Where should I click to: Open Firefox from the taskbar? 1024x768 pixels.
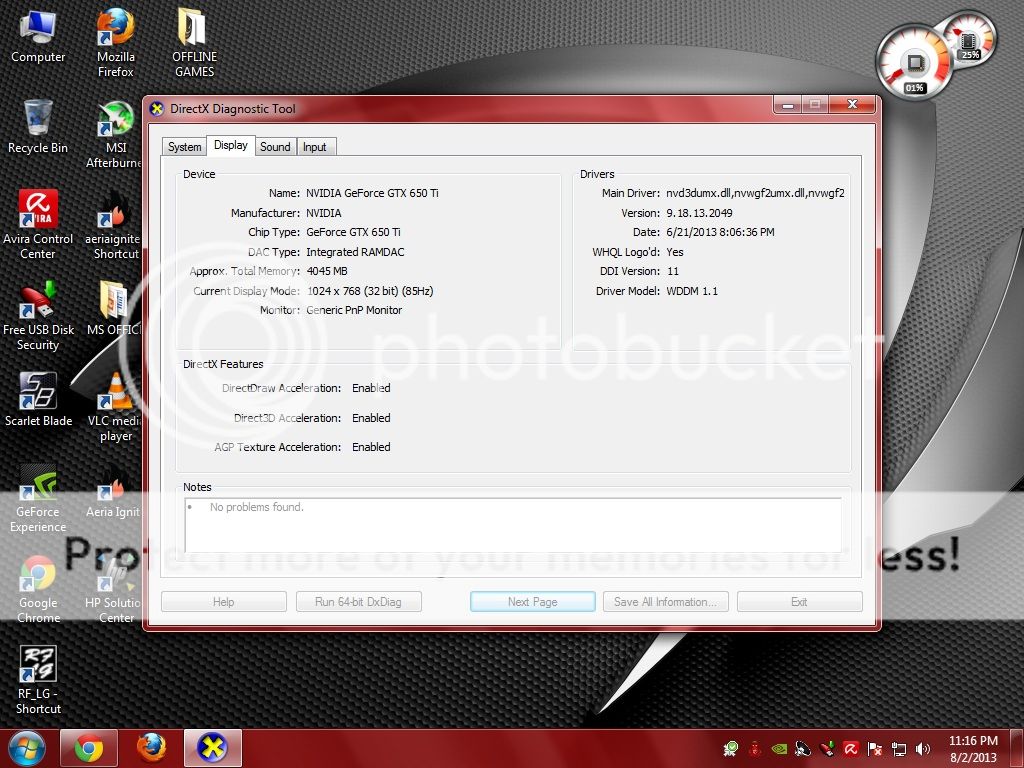pos(151,748)
